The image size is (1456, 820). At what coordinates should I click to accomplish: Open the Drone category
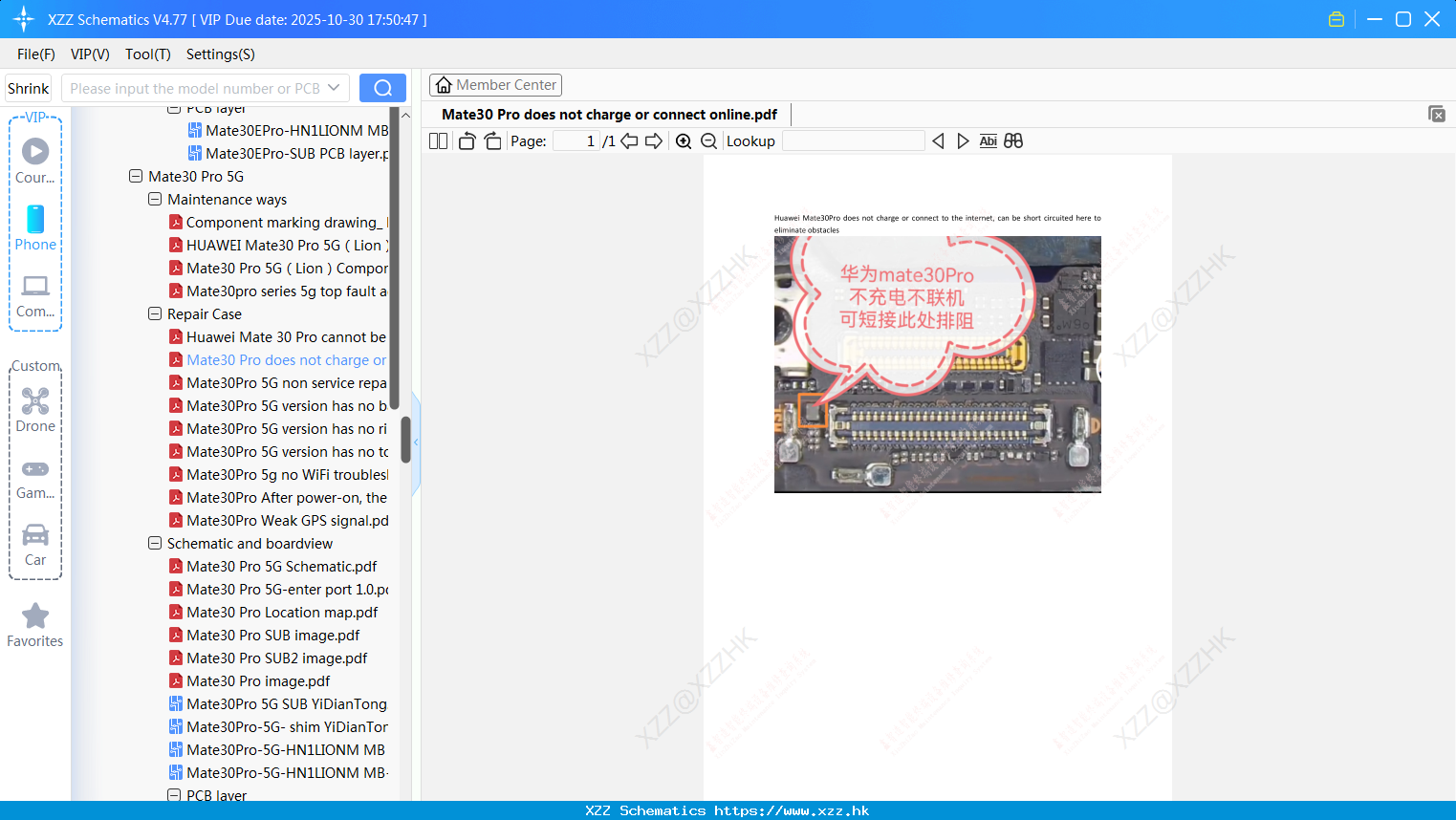click(35, 410)
